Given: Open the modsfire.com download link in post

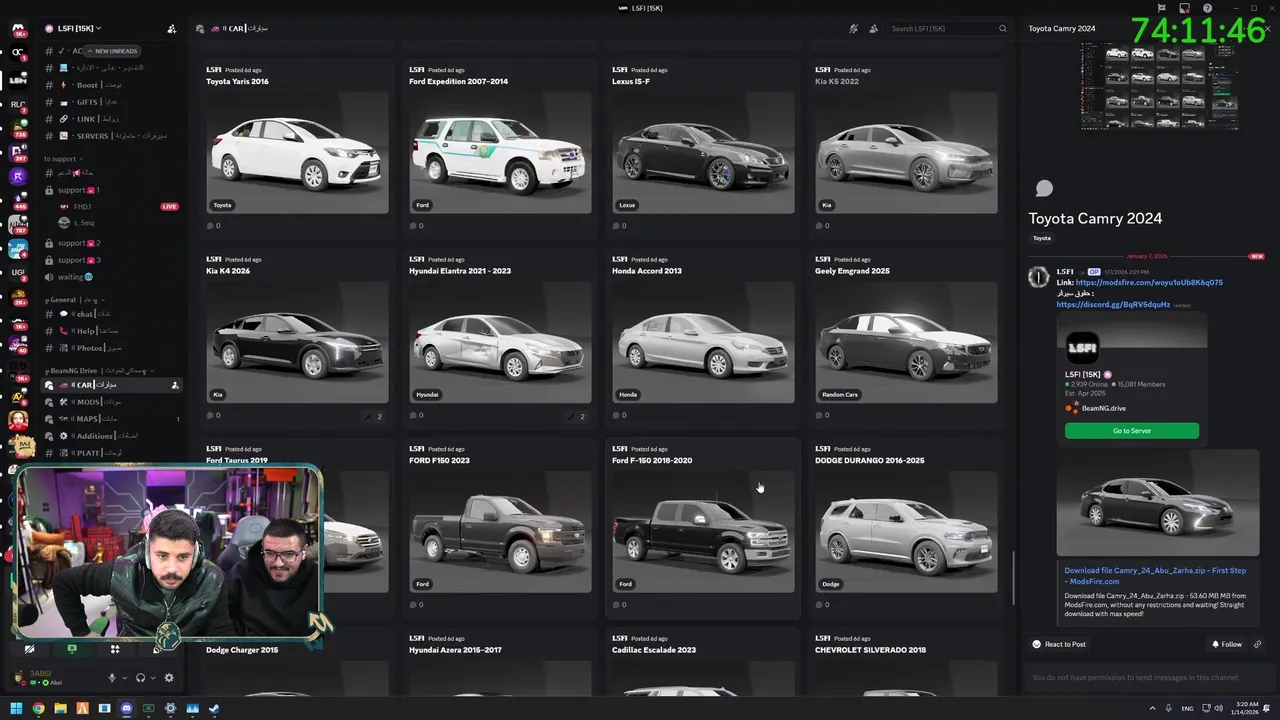Looking at the screenshot, I should [x=1149, y=282].
